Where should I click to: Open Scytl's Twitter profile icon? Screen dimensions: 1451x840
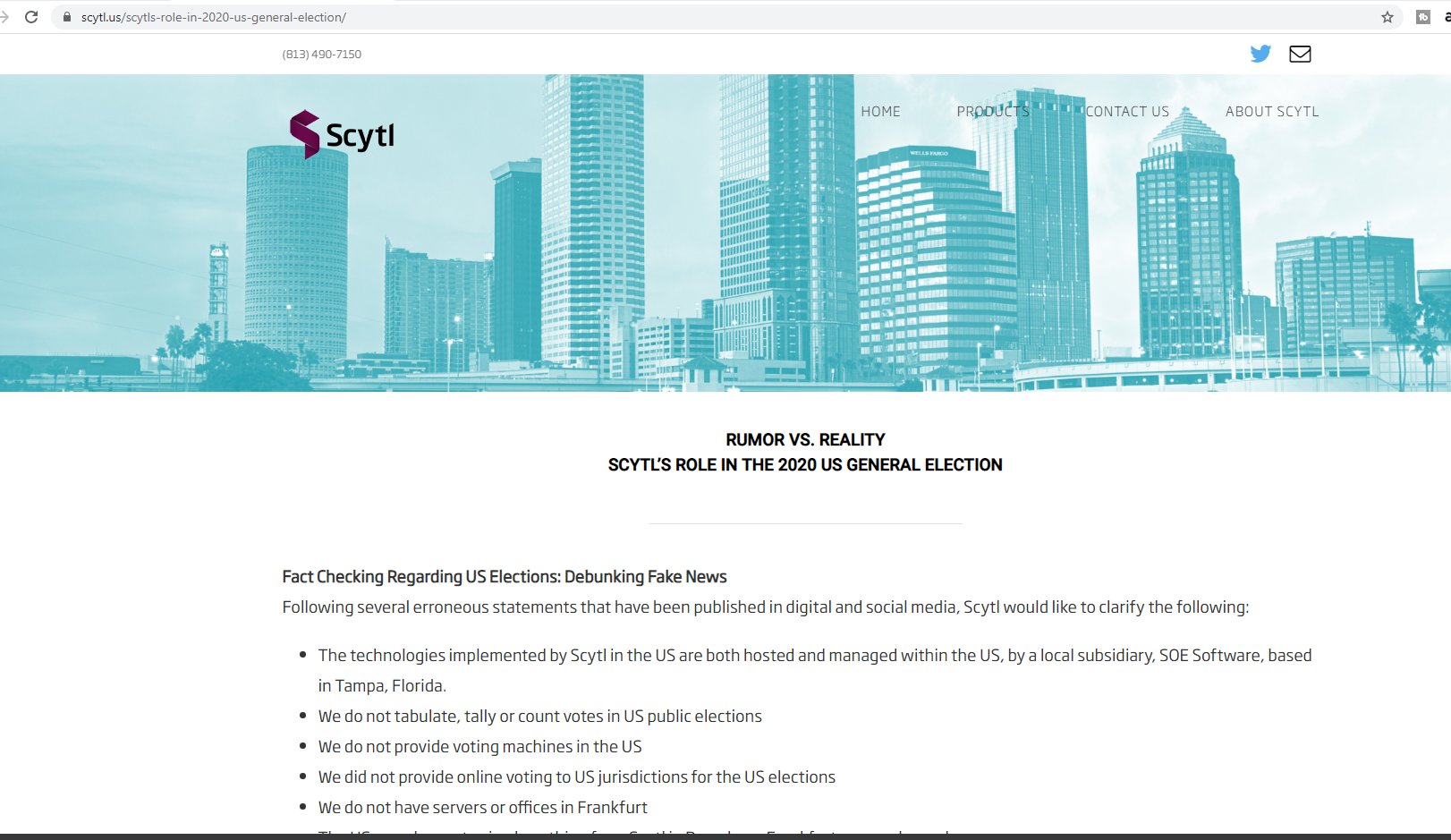click(1260, 54)
